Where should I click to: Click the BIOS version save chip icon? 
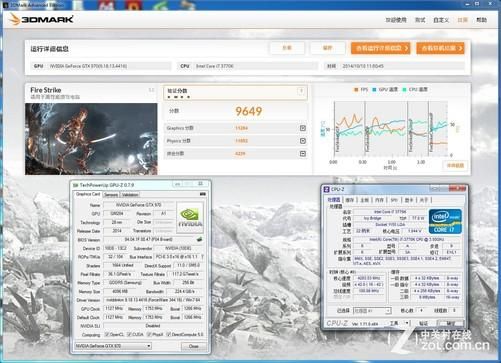199,239
